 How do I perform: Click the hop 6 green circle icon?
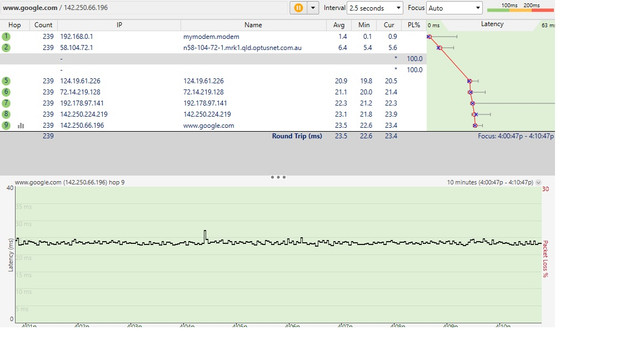click(x=6, y=92)
